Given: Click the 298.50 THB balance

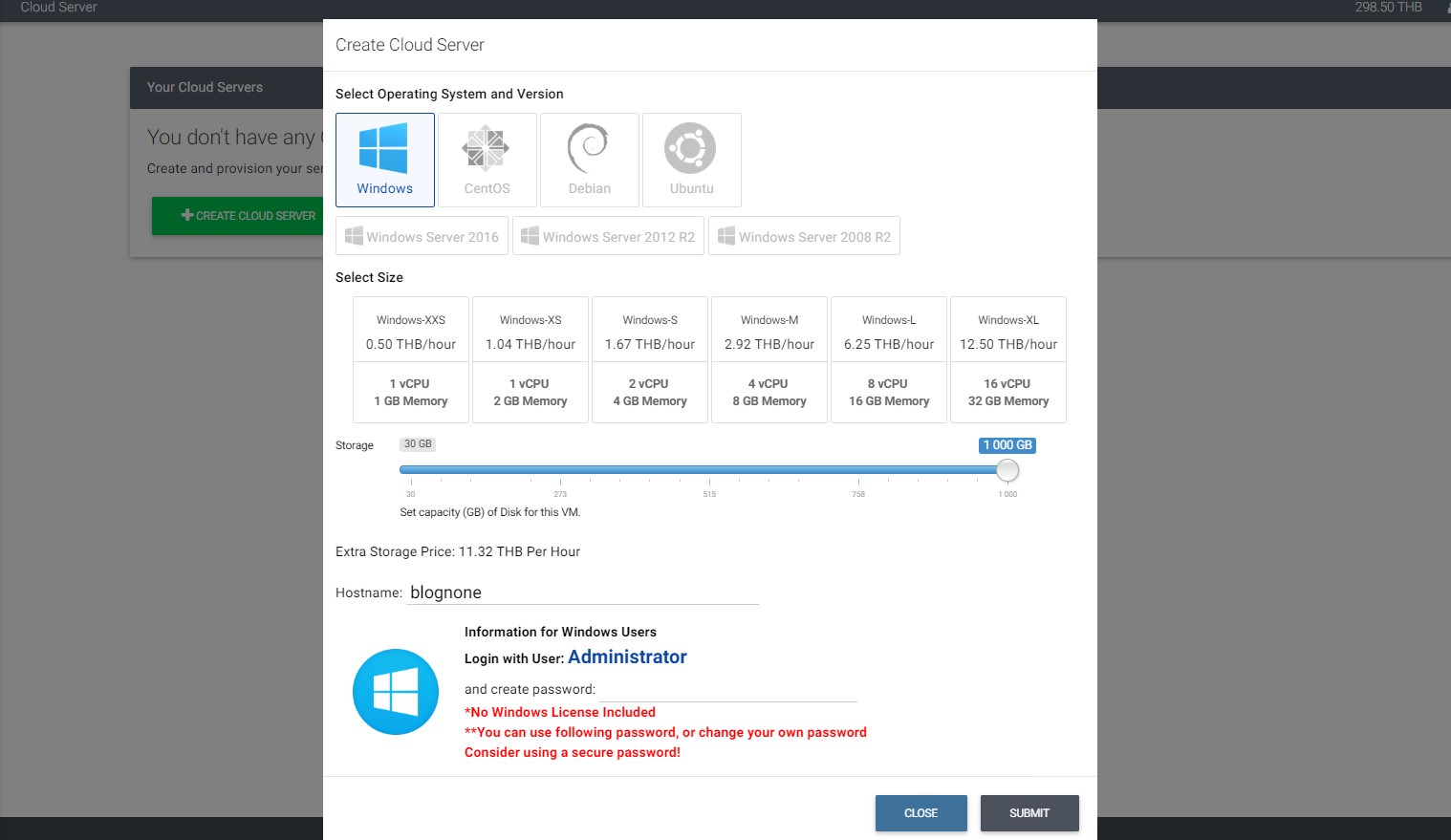Looking at the screenshot, I should pos(1388,8).
